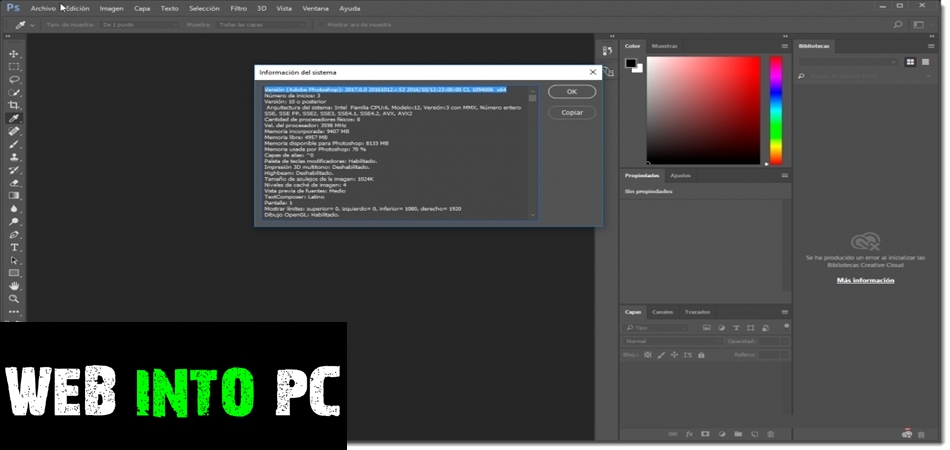950x450 pixels.
Task: Filter layers by type layer
Action: point(736,328)
